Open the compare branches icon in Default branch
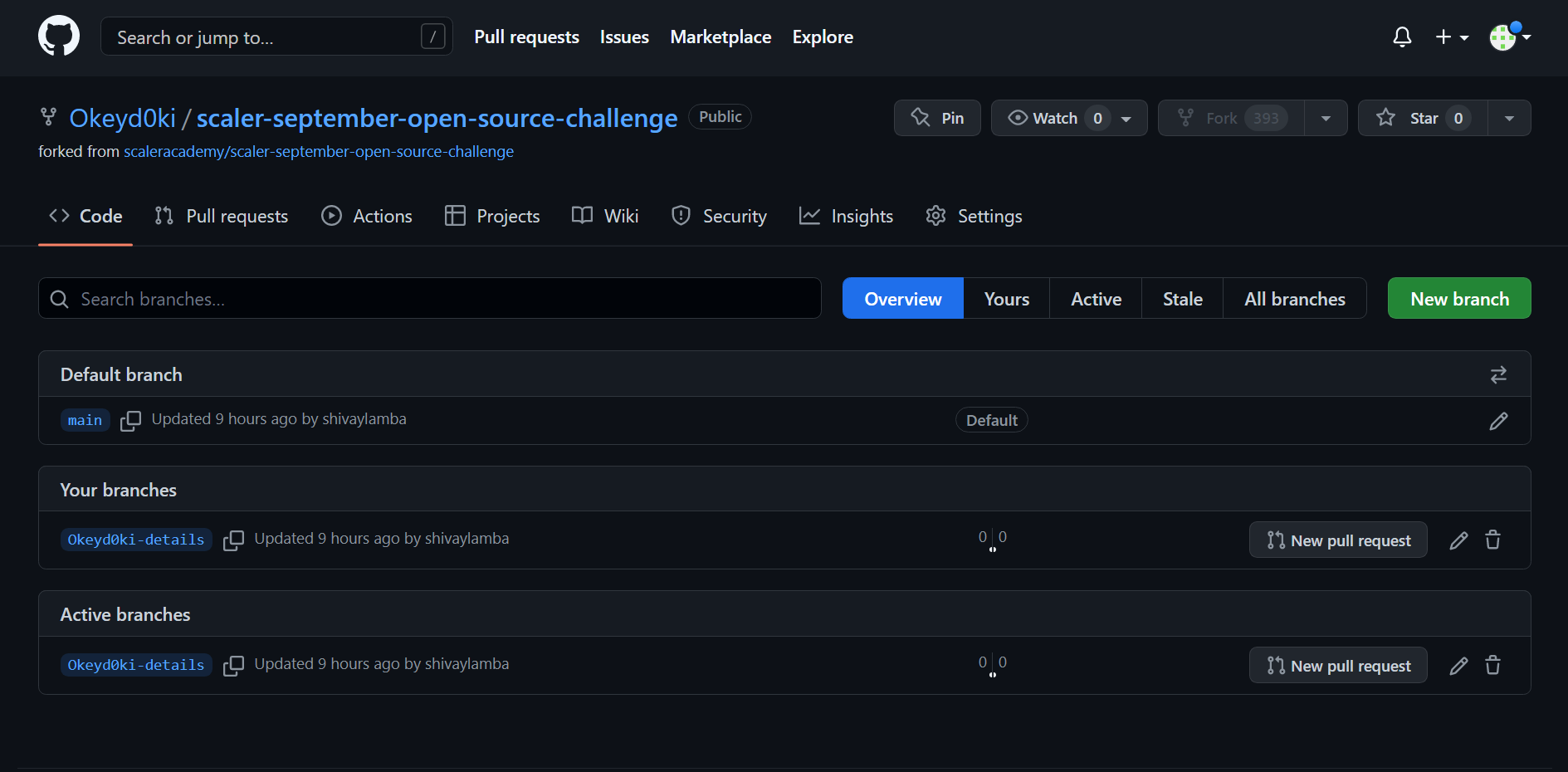This screenshot has height=772, width=1568. (1497, 374)
